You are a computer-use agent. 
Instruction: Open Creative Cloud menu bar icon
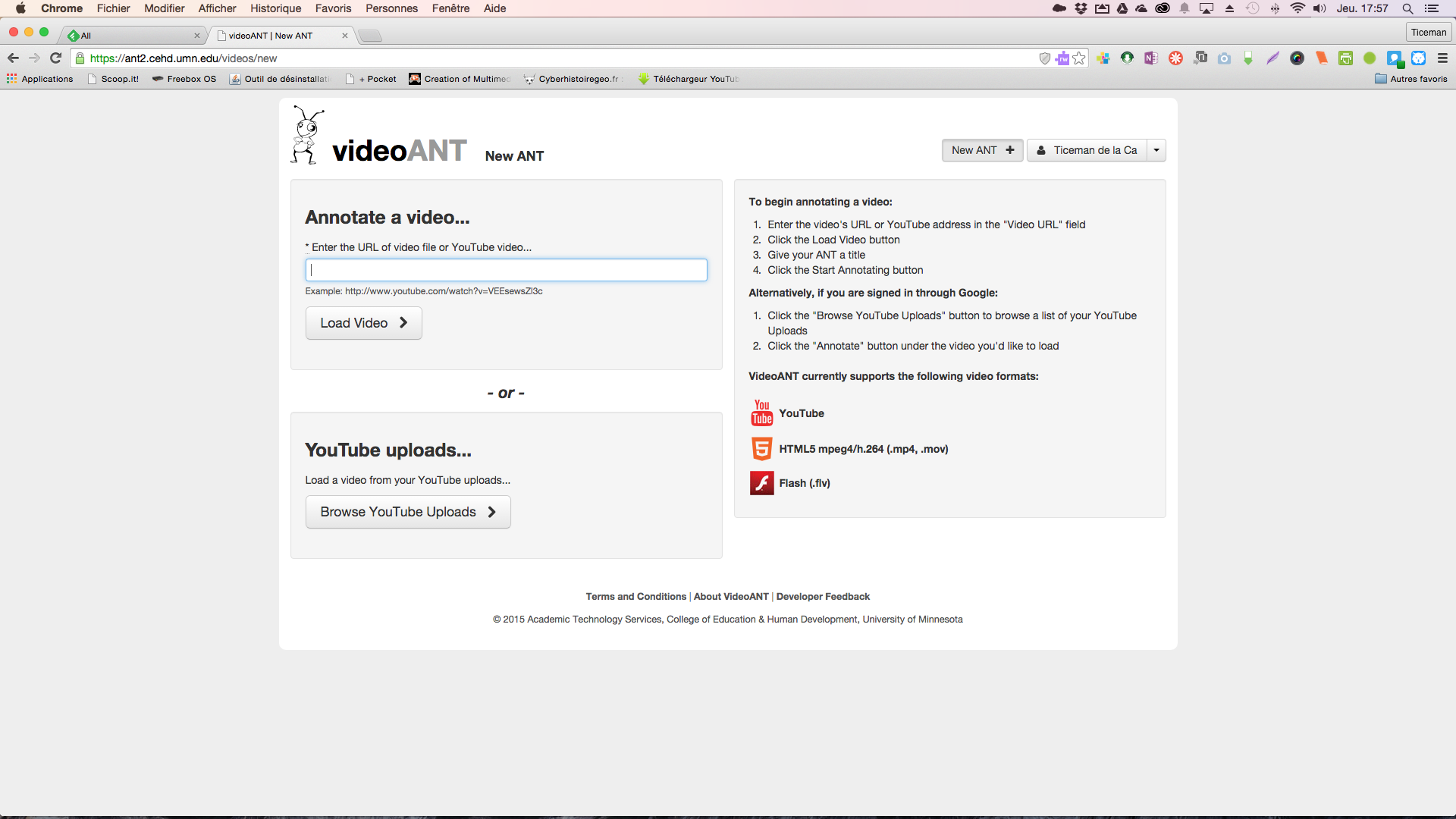pyautogui.click(x=1162, y=8)
